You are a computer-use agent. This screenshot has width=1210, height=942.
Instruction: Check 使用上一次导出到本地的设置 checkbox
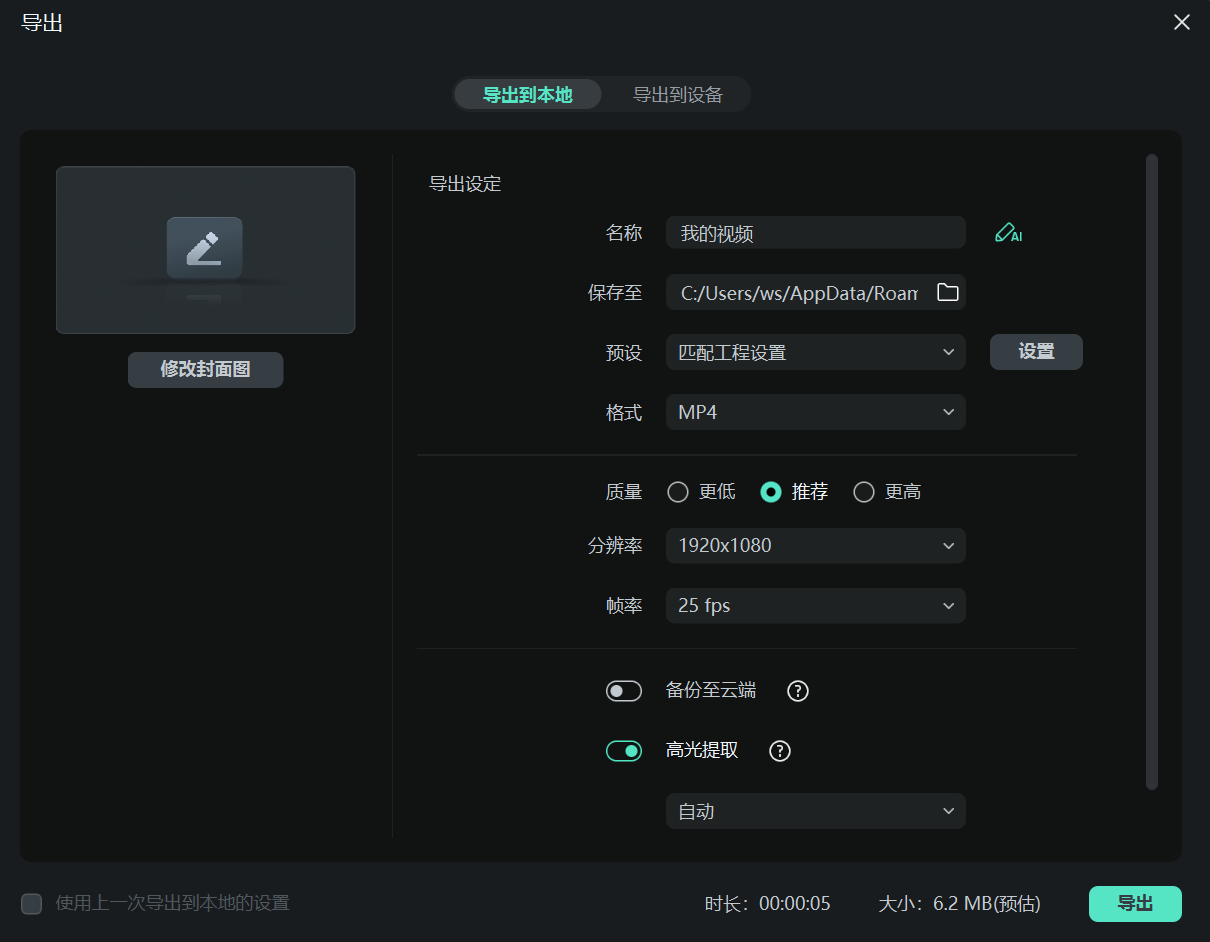32,904
